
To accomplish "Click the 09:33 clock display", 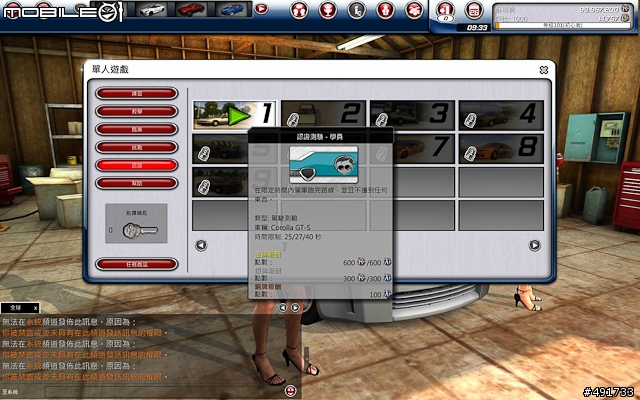I will click(477, 28).
